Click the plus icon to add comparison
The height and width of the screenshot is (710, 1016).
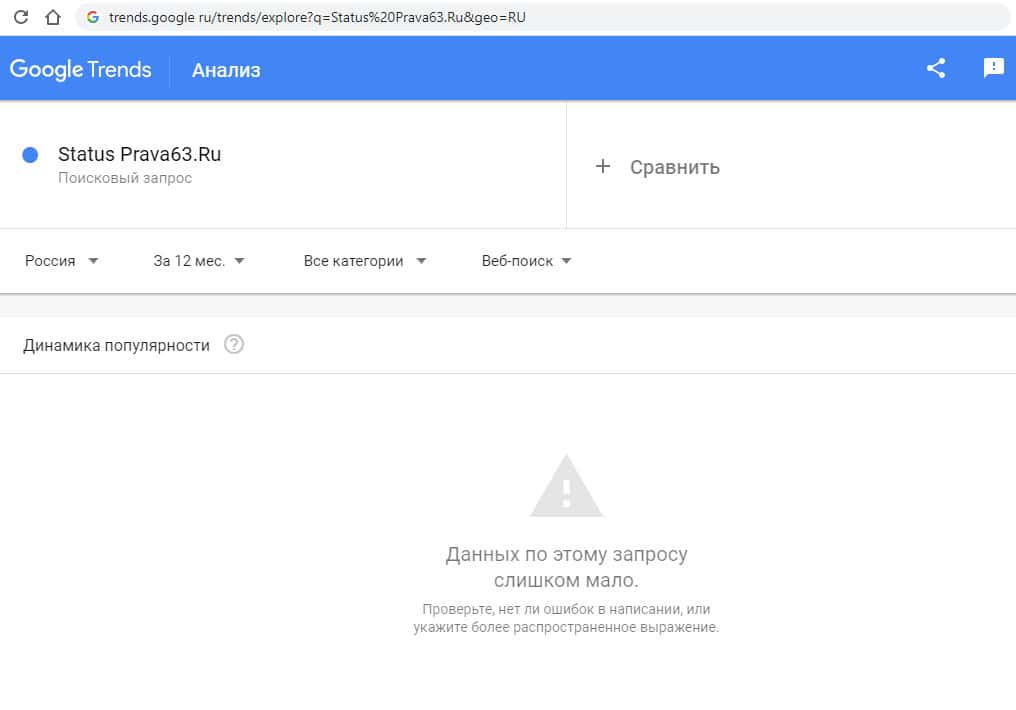pyautogui.click(x=602, y=166)
